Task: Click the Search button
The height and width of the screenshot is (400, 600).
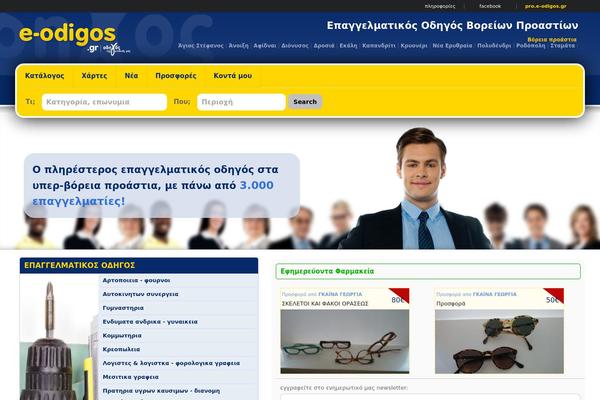Action: click(305, 102)
